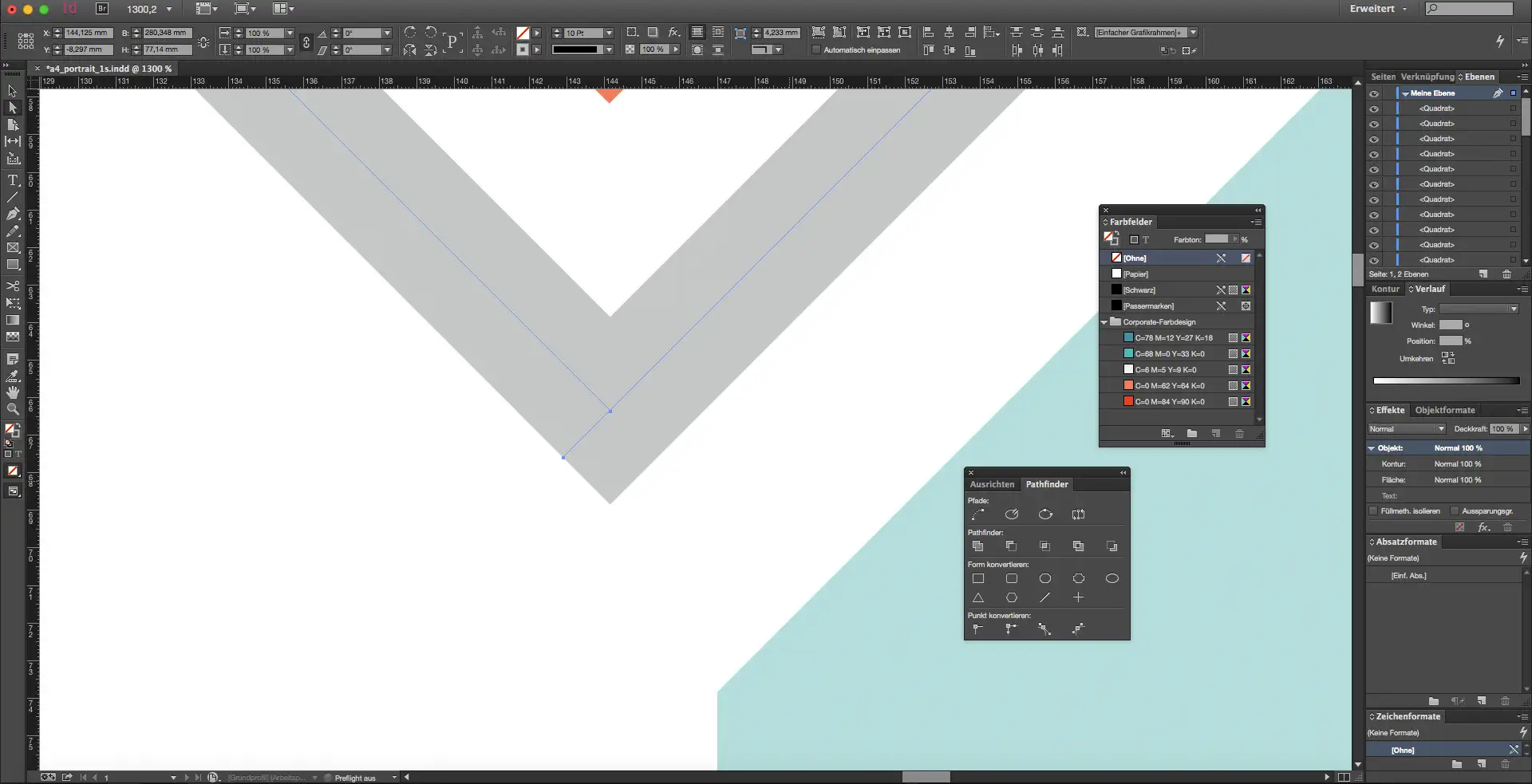Screen dimensions: 1532x784
Task: Click the Umkehren reverse gradient button
Action: (x=1448, y=359)
